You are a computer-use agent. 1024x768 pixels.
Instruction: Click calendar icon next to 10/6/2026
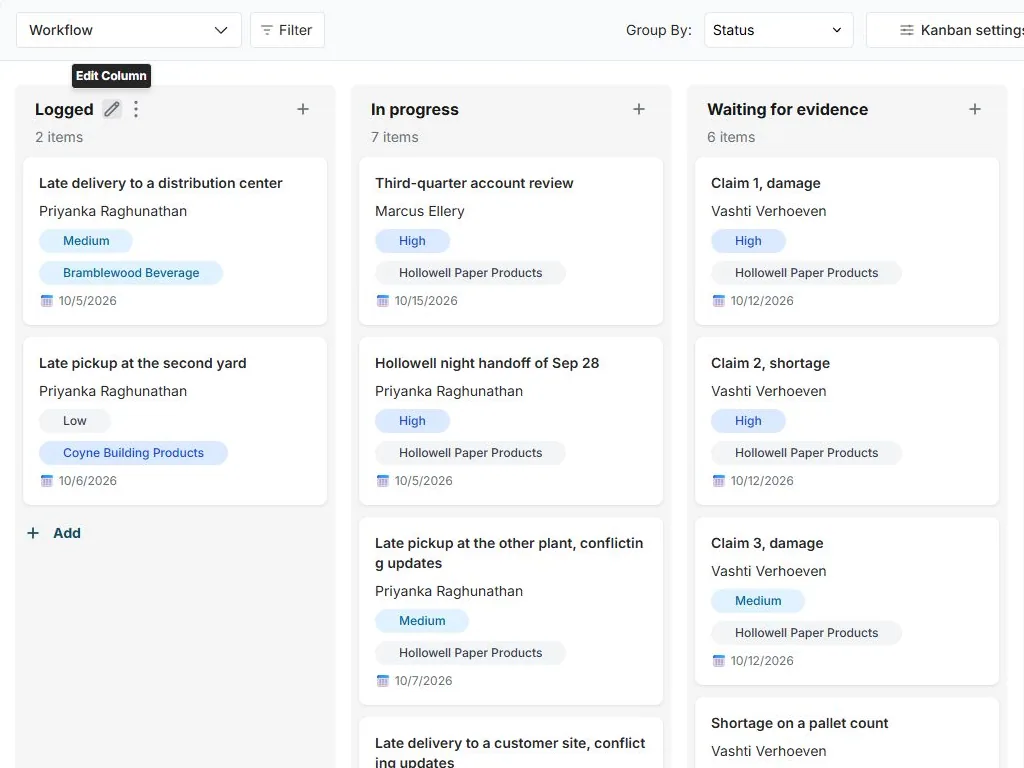[46, 481]
